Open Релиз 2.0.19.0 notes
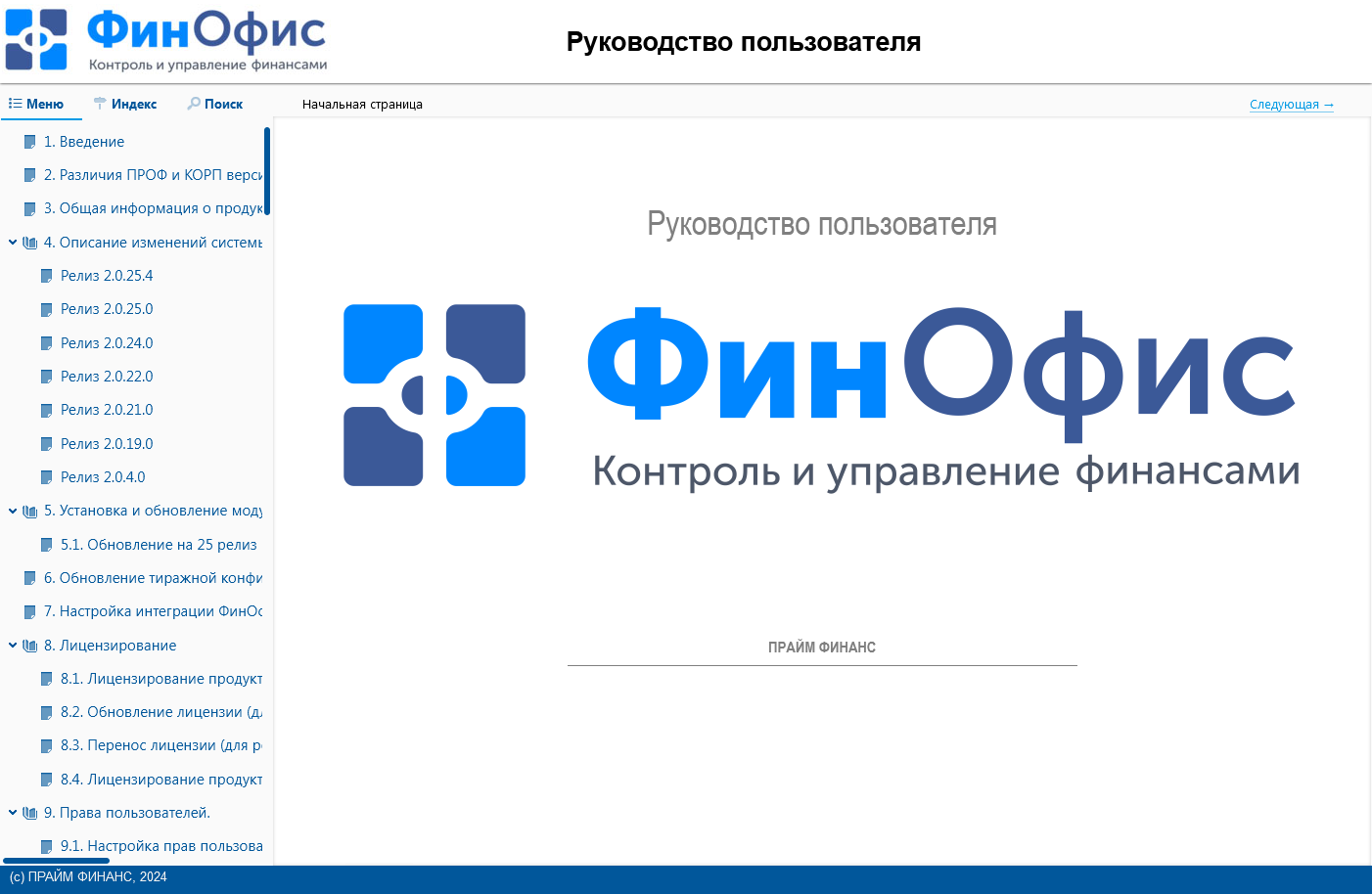The height and width of the screenshot is (894, 1372). click(107, 444)
